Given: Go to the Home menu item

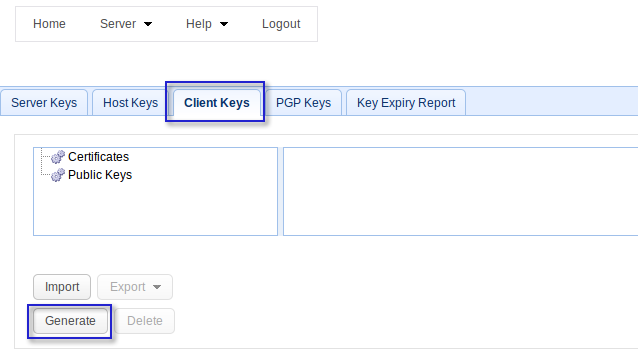Looking at the screenshot, I should pyautogui.click(x=49, y=24).
